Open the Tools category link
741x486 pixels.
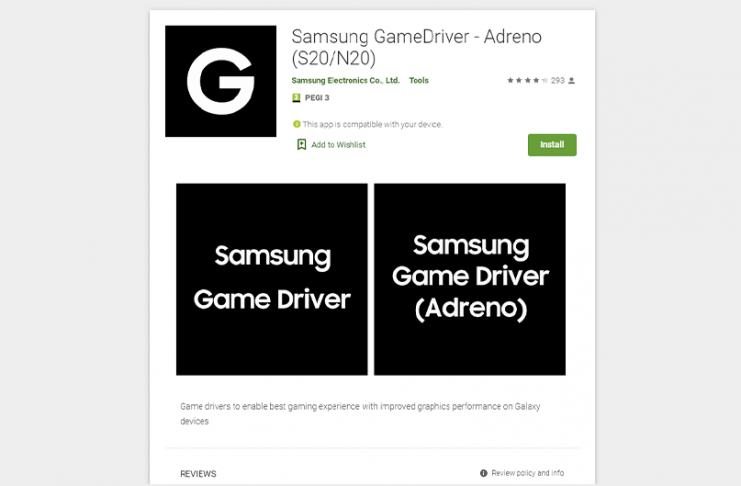pos(419,80)
